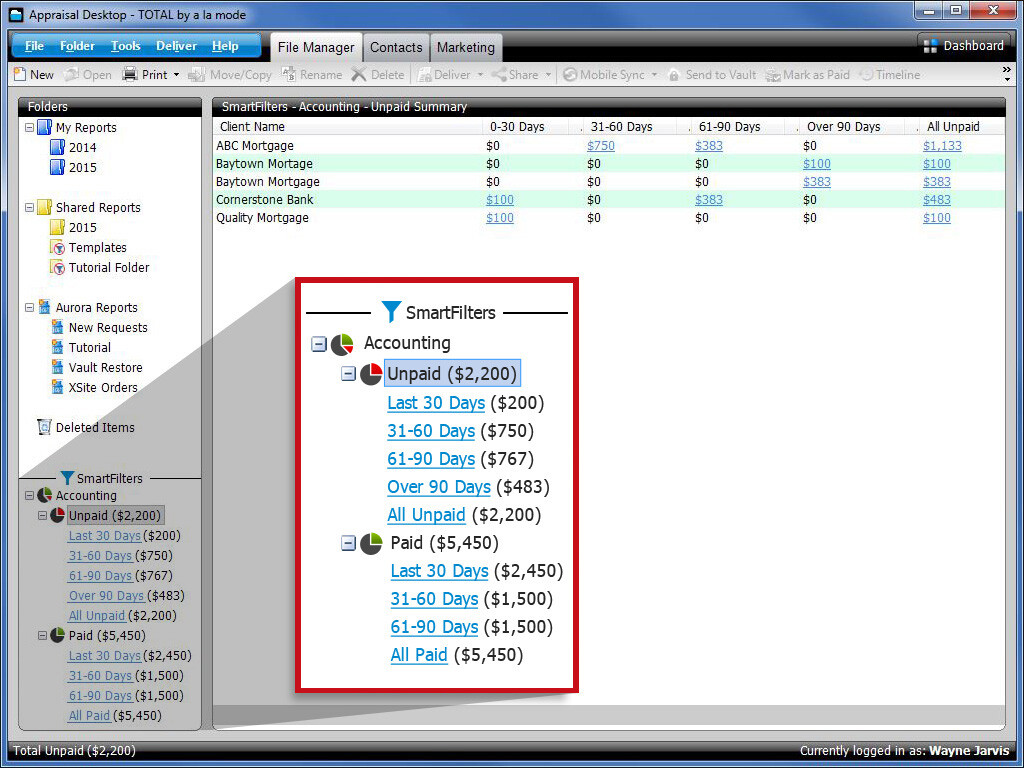The height and width of the screenshot is (768, 1024).
Task: Open All Unpaid link in the sidebar
Action: [97, 615]
